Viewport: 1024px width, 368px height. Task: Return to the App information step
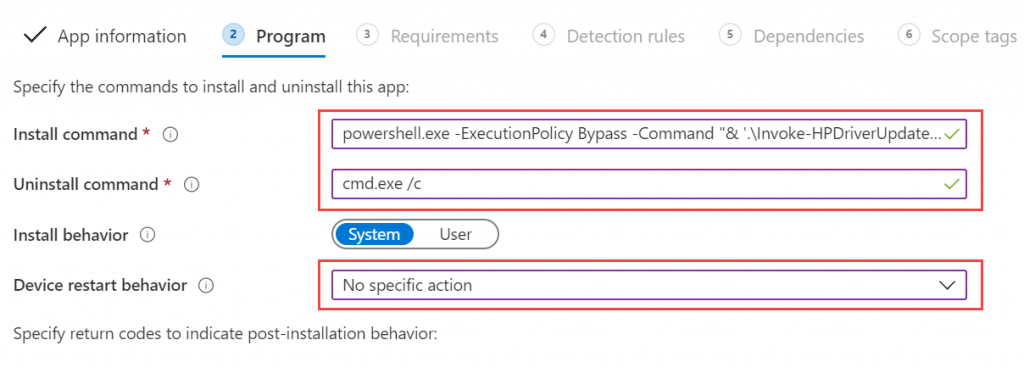121,36
